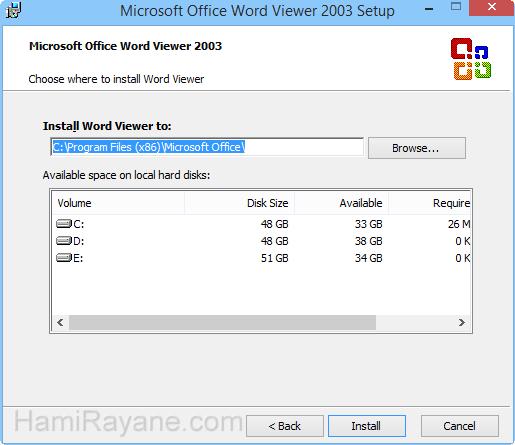Image resolution: width=515 pixels, height=445 pixels.
Task: Click the 26 M required value
Action: tap(459, 224)
